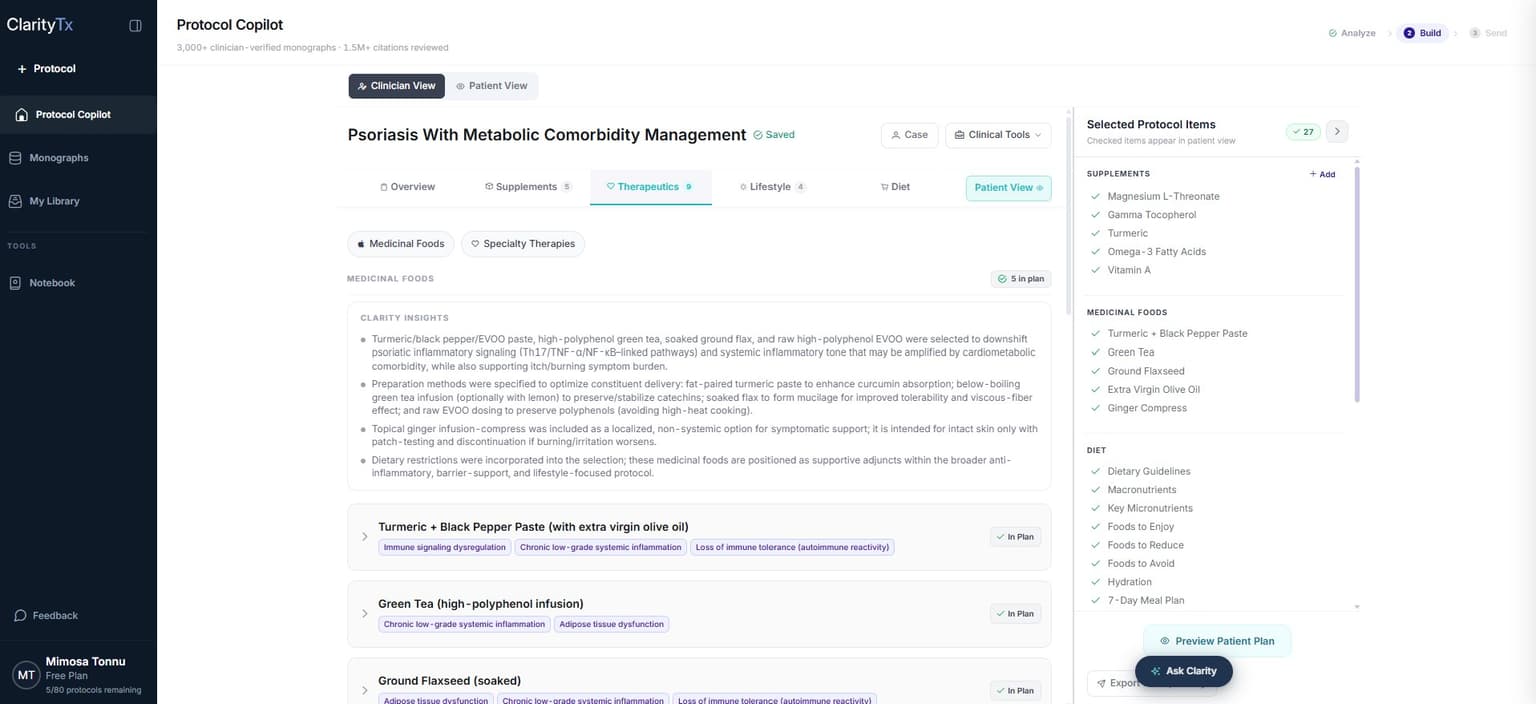Uncheck Turmeric + Black Pepper Paste item
Viewport: 1536px width, 704px height.
[1096, 334]
